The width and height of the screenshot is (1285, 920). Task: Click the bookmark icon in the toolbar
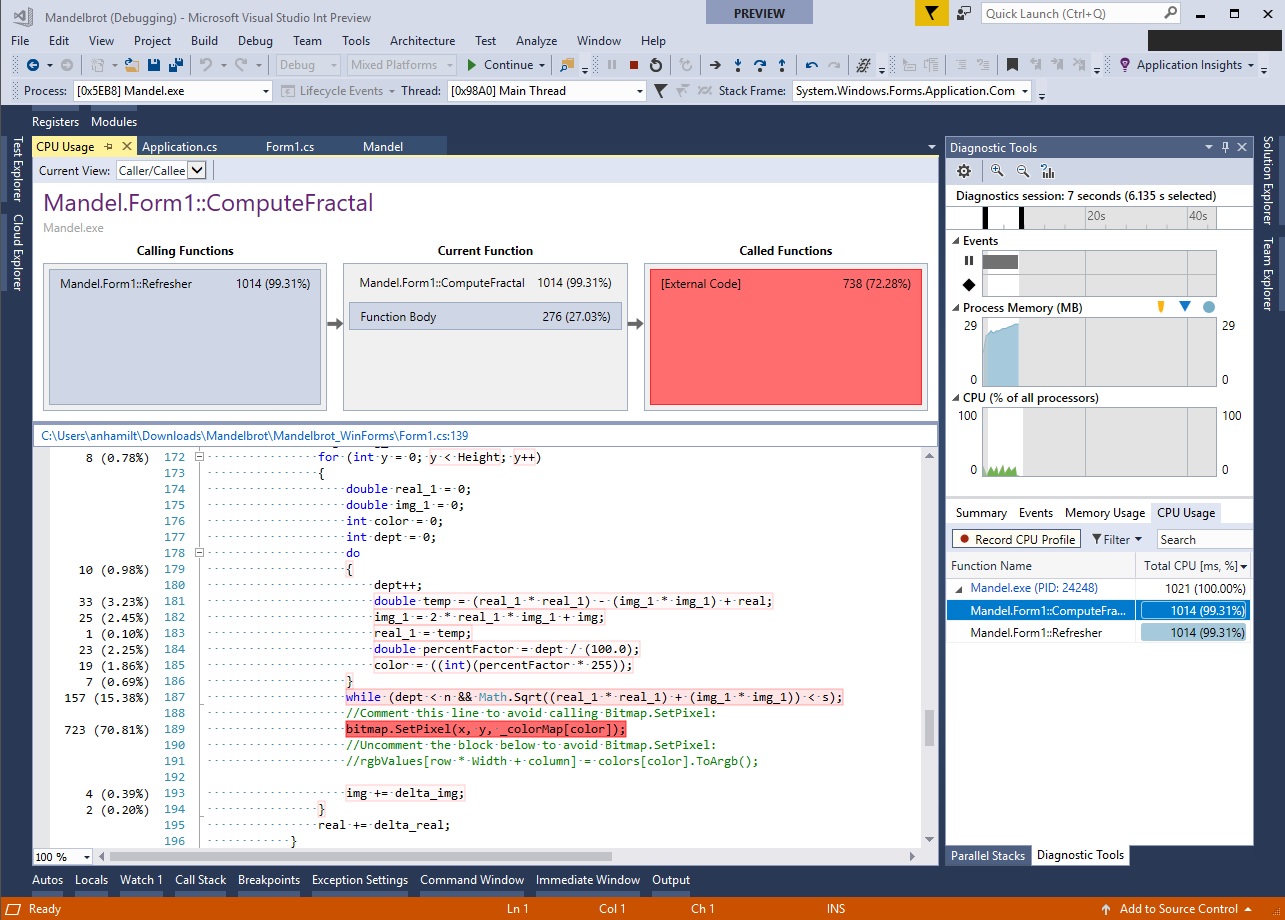(1012, 65)
